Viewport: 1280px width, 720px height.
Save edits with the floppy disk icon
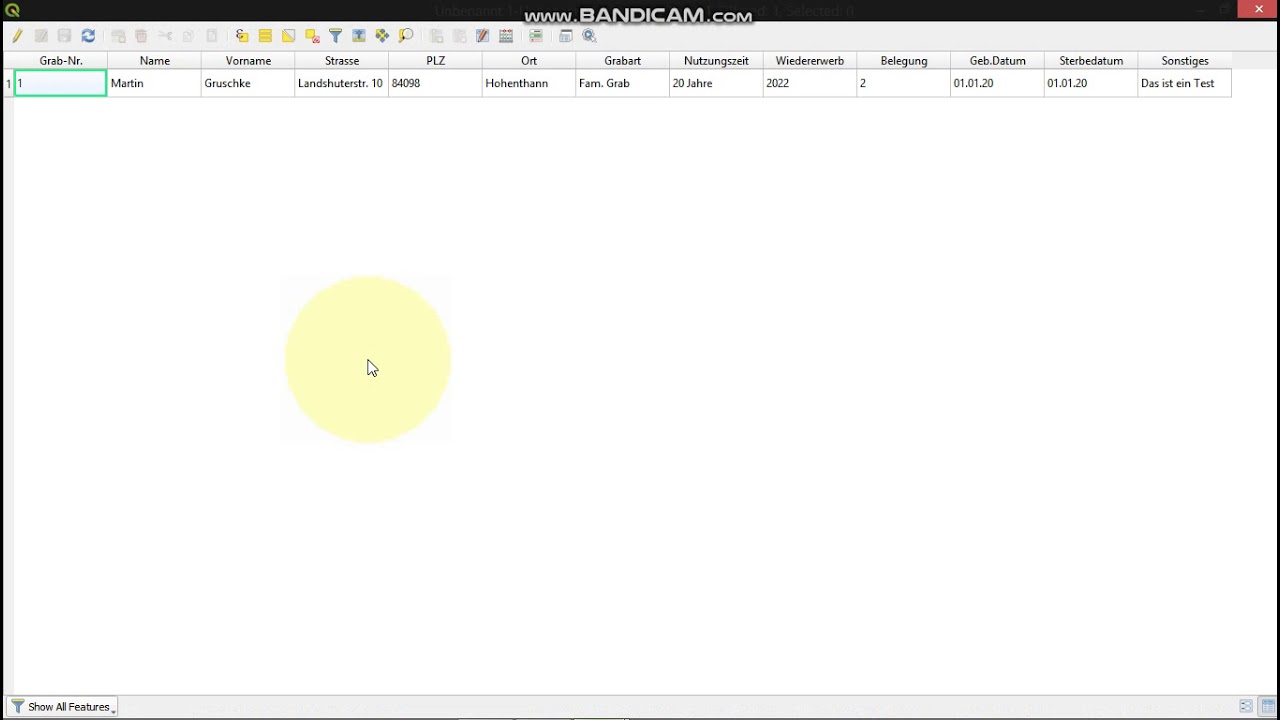(x=64, y=36)
